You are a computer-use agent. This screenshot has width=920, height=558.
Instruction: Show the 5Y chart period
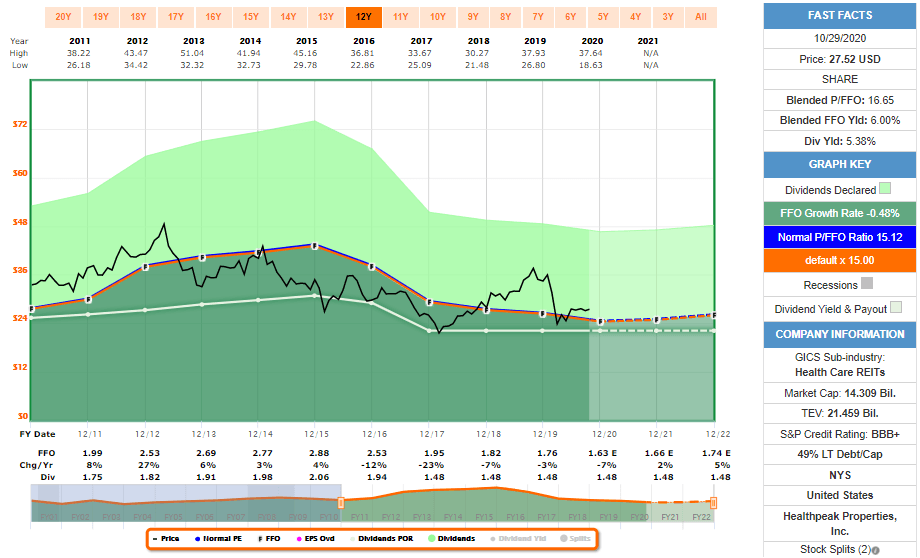603,17
